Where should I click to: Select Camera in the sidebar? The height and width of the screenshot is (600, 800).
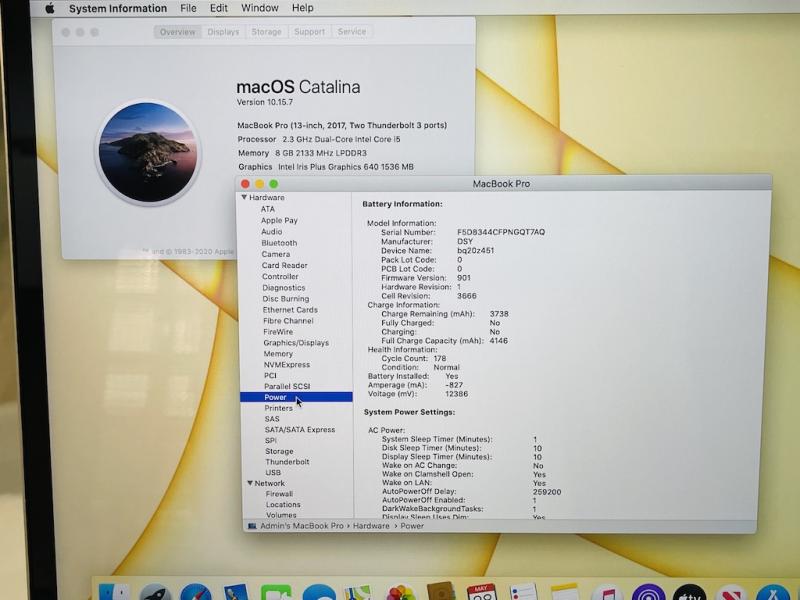point(276,254)
